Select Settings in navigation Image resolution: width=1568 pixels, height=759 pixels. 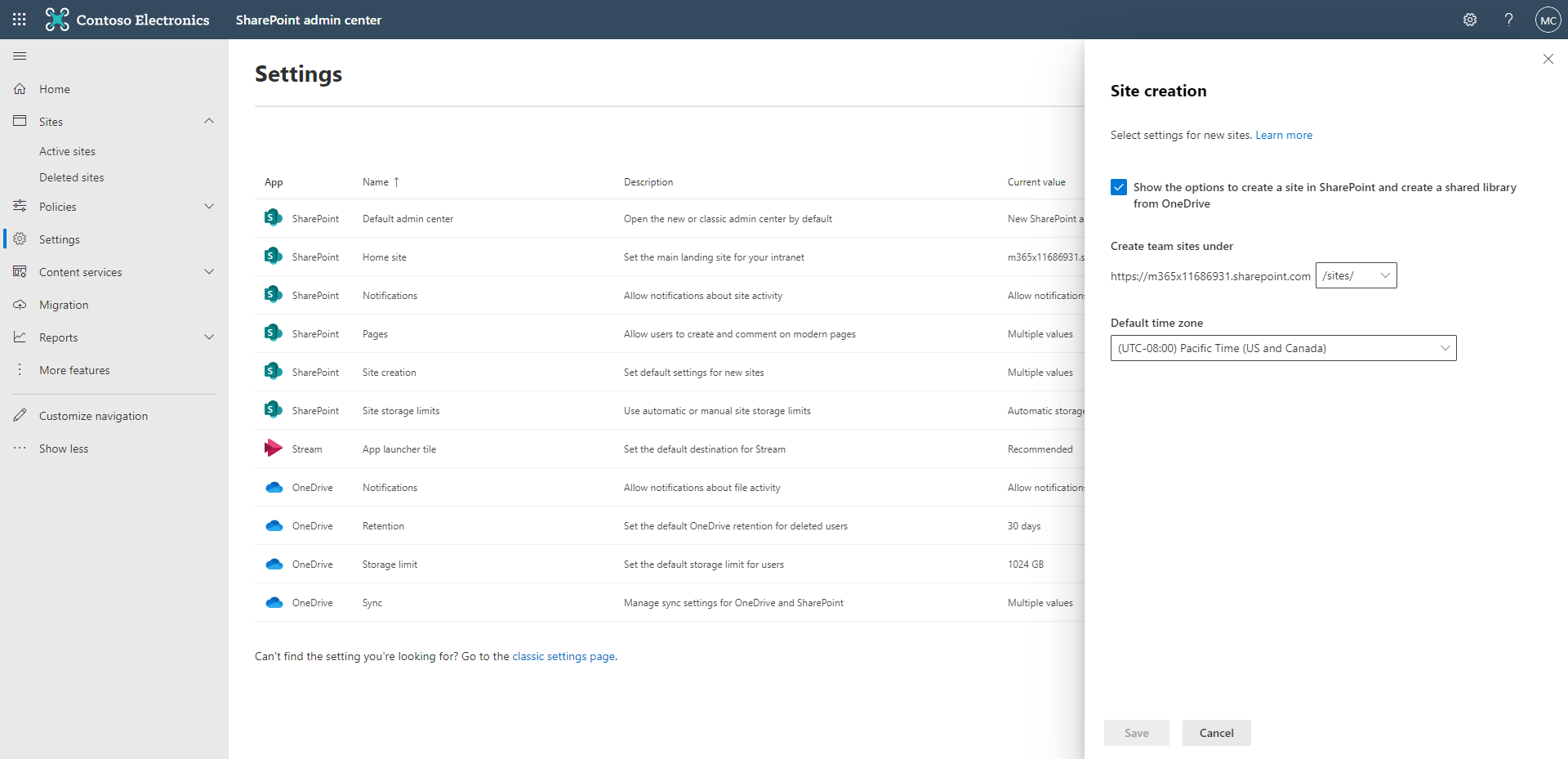coord(60,239)
